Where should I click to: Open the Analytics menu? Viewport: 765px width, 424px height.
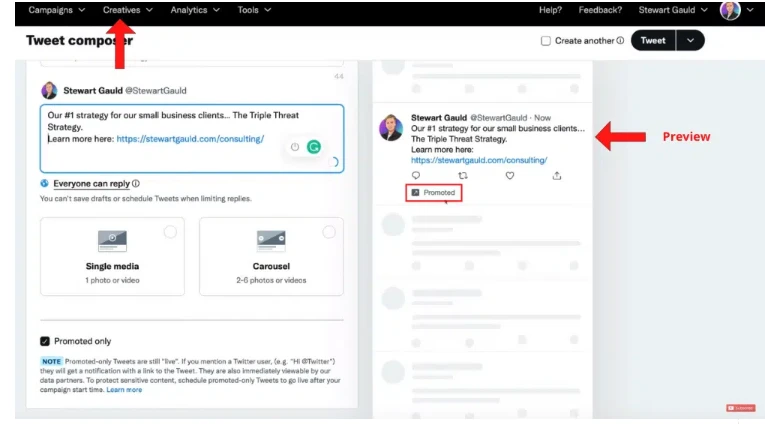[x=195, y=10]
